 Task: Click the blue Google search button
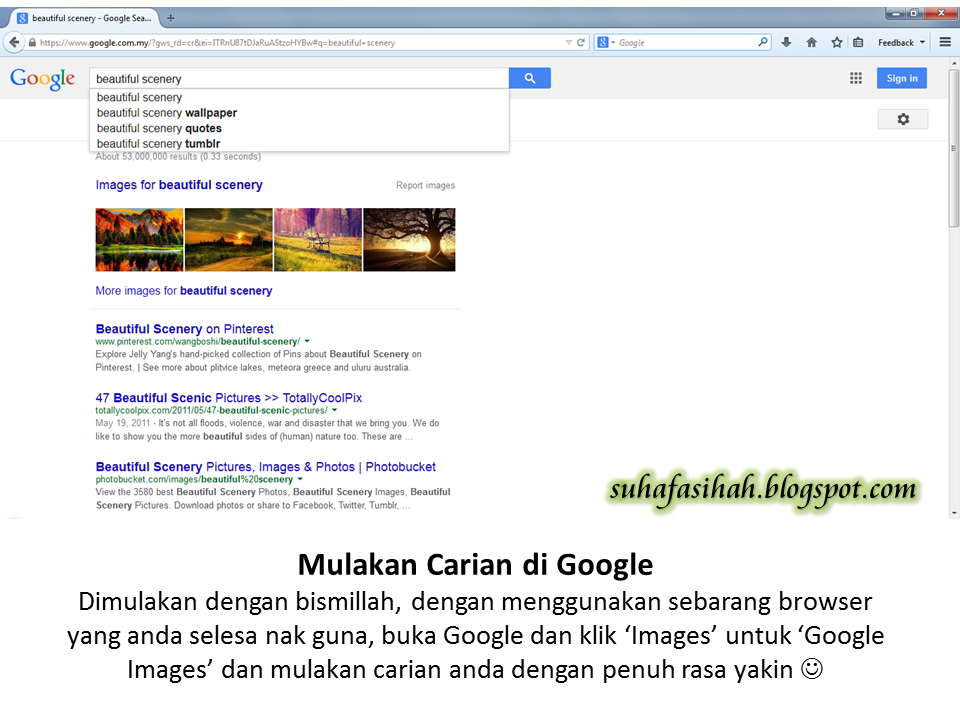(530, 78)
